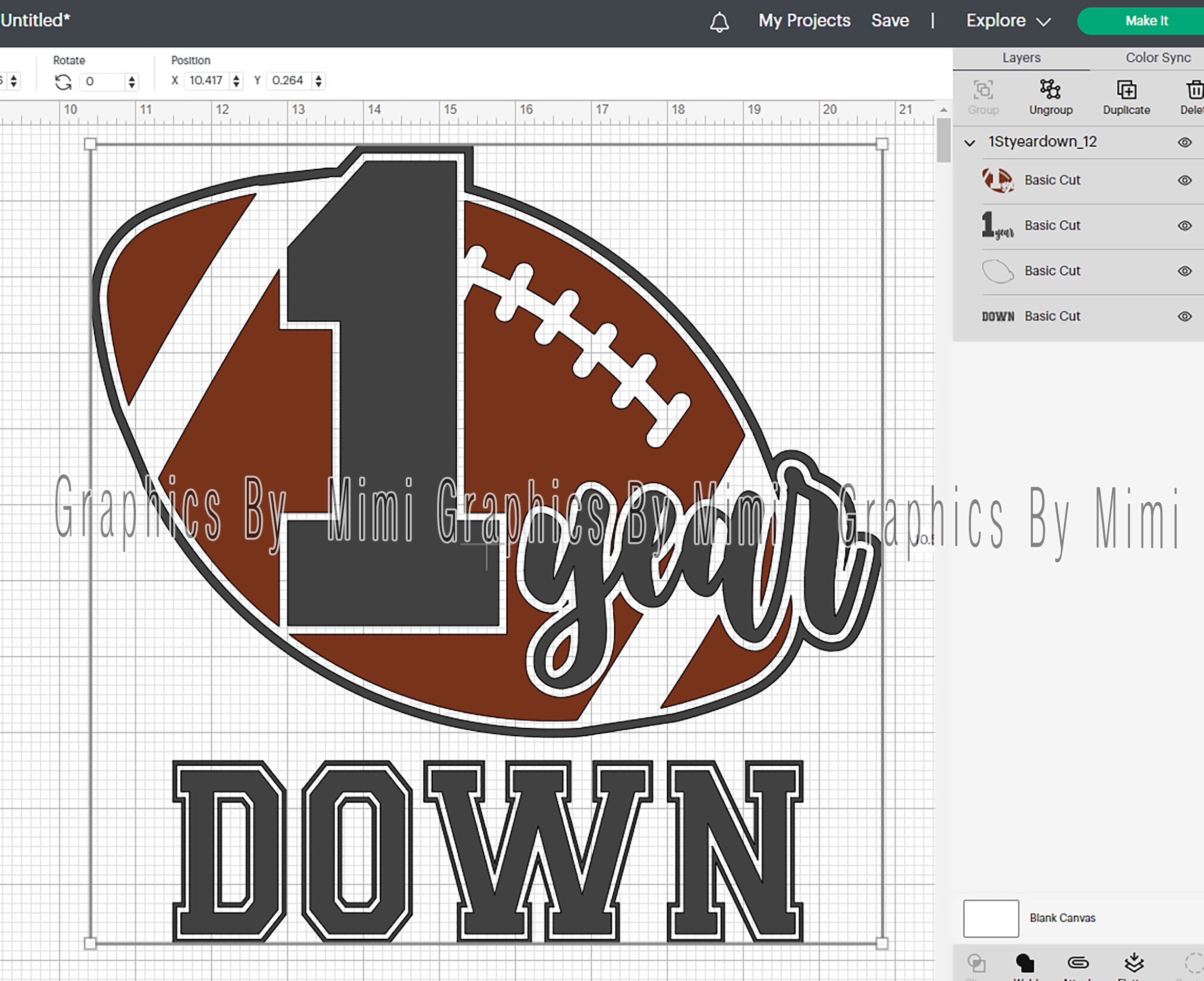Open My Projects

[804, 20]
